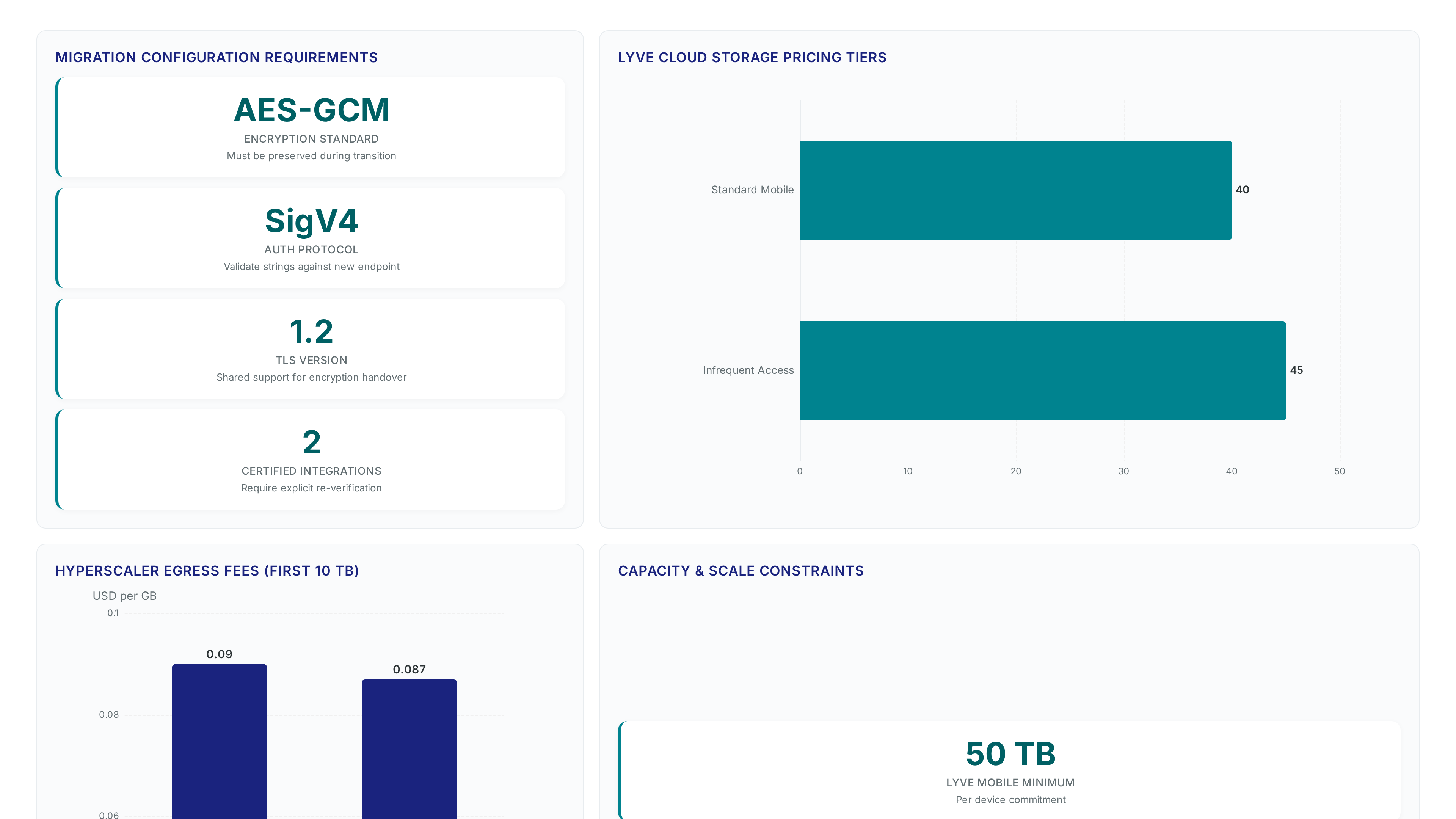This screenshot has width=1456, height=819.
Task: Click the USD per GB axis title
Action: point(124,596)
